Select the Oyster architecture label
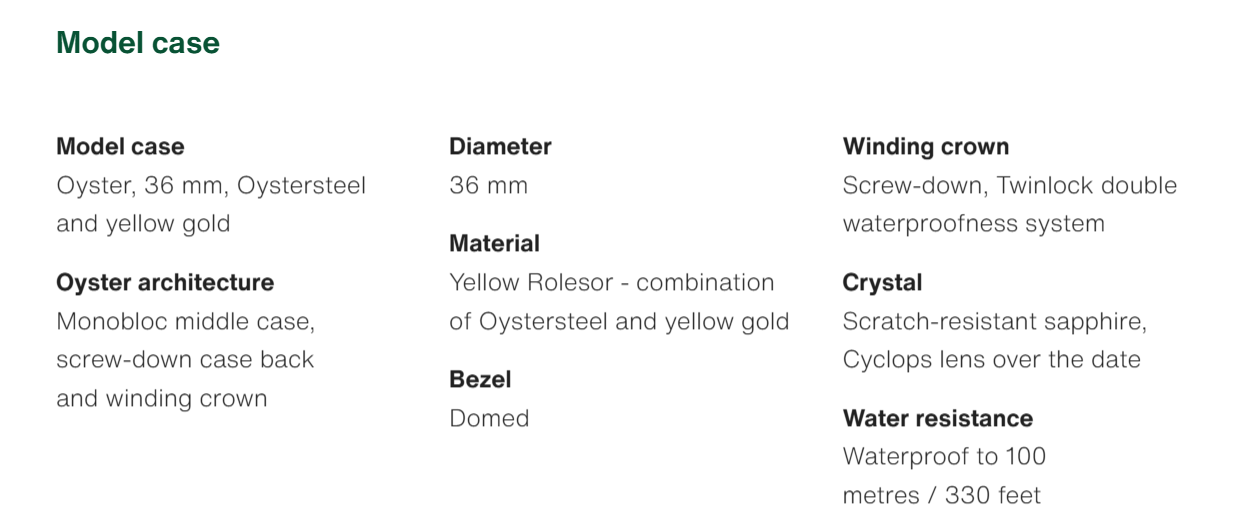The width and height of the screenshot is (1254, 520). tap(165, 282)
